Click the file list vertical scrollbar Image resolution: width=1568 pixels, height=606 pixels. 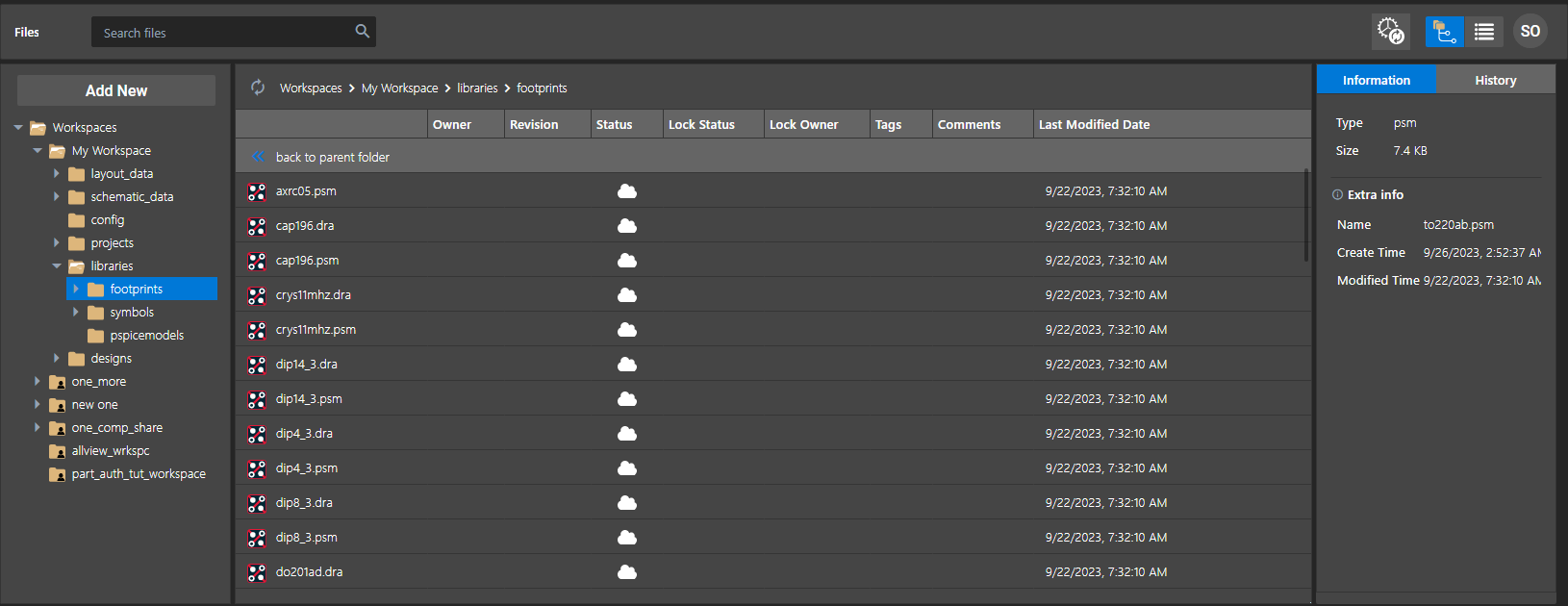(x=1305, y=215)
